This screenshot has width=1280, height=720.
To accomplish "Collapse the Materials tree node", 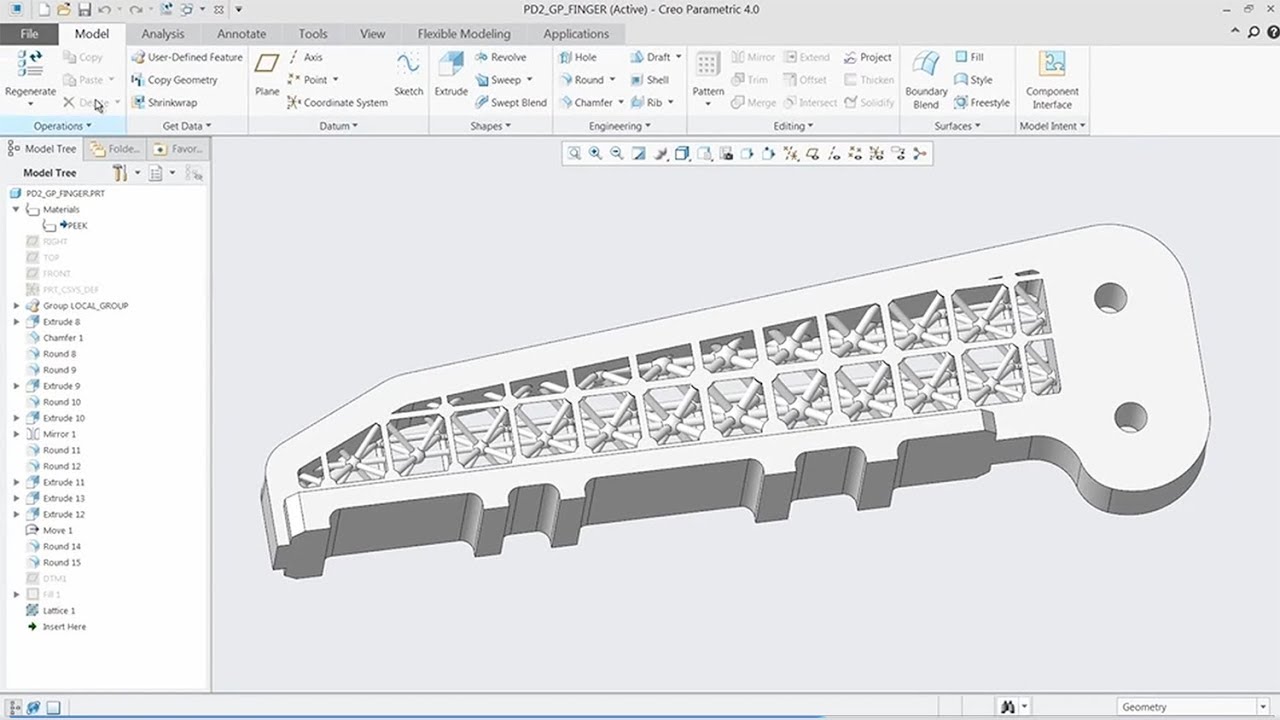I will [x=16, y=210].
